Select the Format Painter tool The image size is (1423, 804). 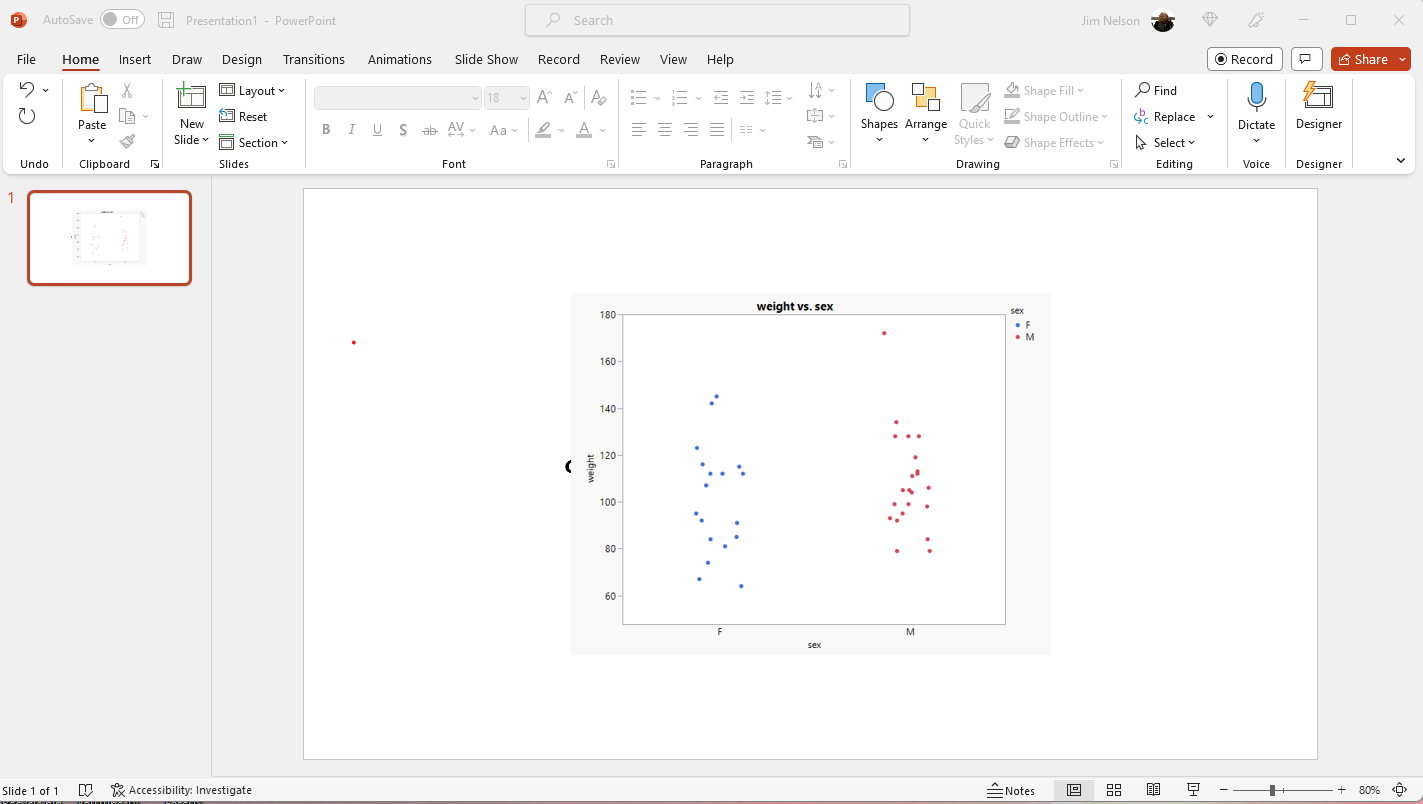click(127, 140)
